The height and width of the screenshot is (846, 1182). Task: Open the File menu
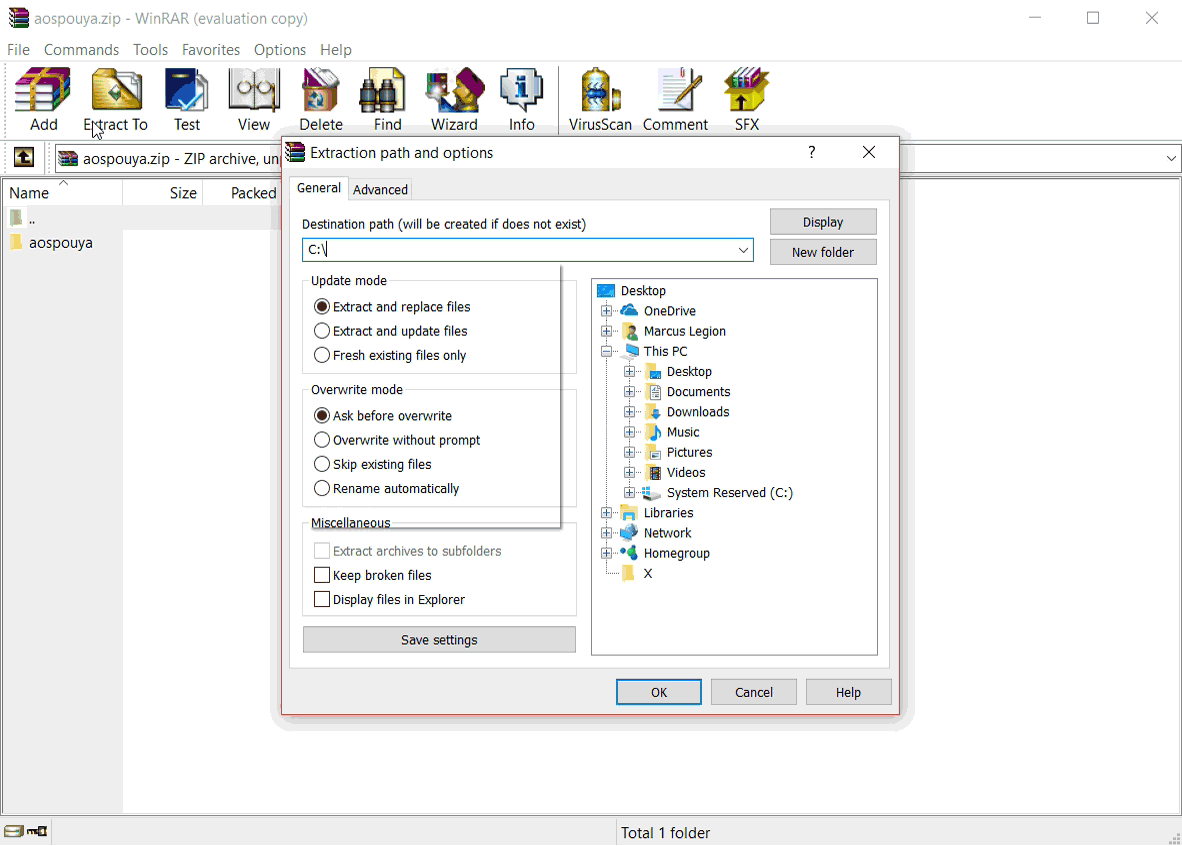(x=18, y=50)
